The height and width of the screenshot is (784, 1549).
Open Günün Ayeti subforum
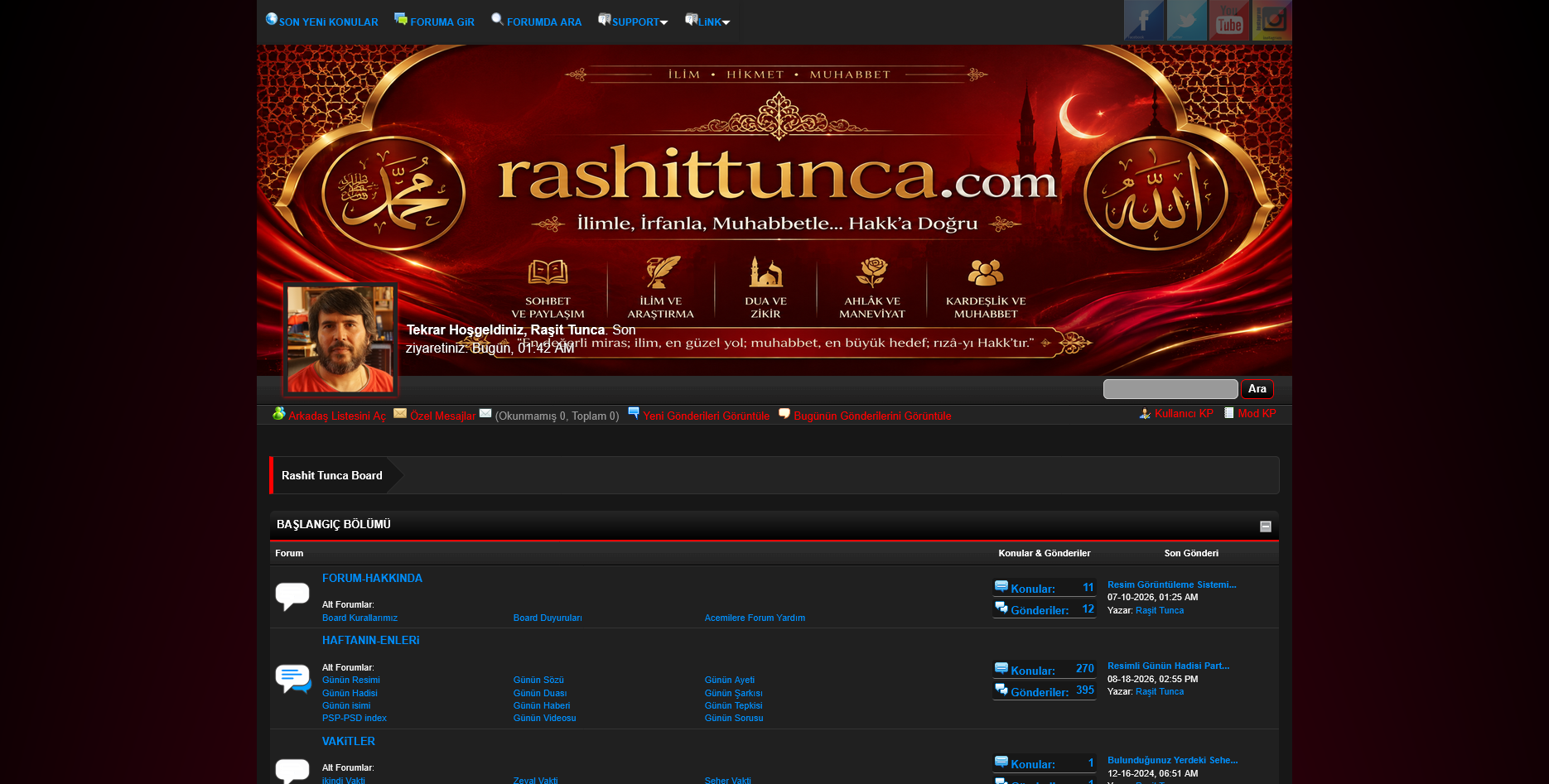click(730, 681)
